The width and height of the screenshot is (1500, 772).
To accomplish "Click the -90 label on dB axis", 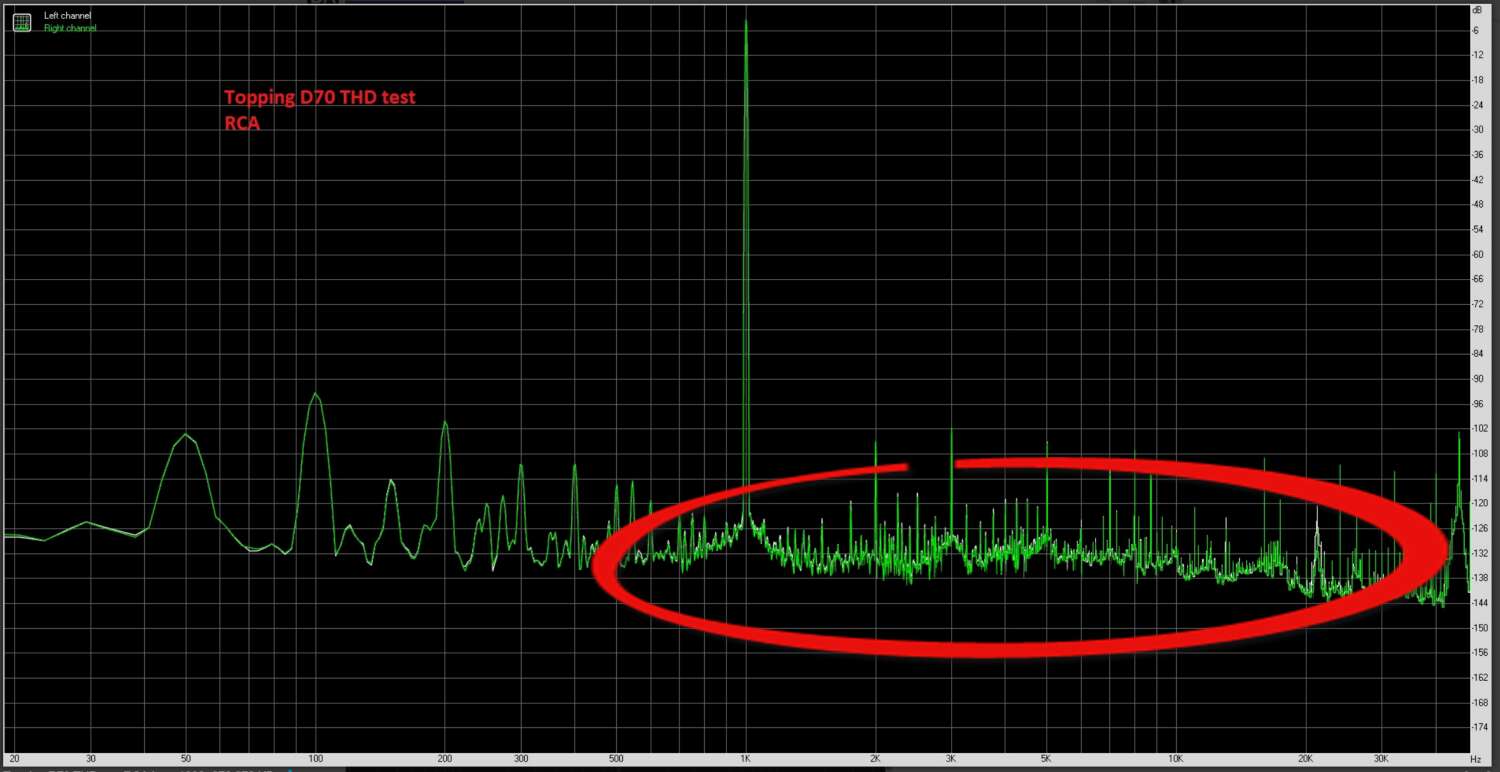I will tap(1477, 378).
